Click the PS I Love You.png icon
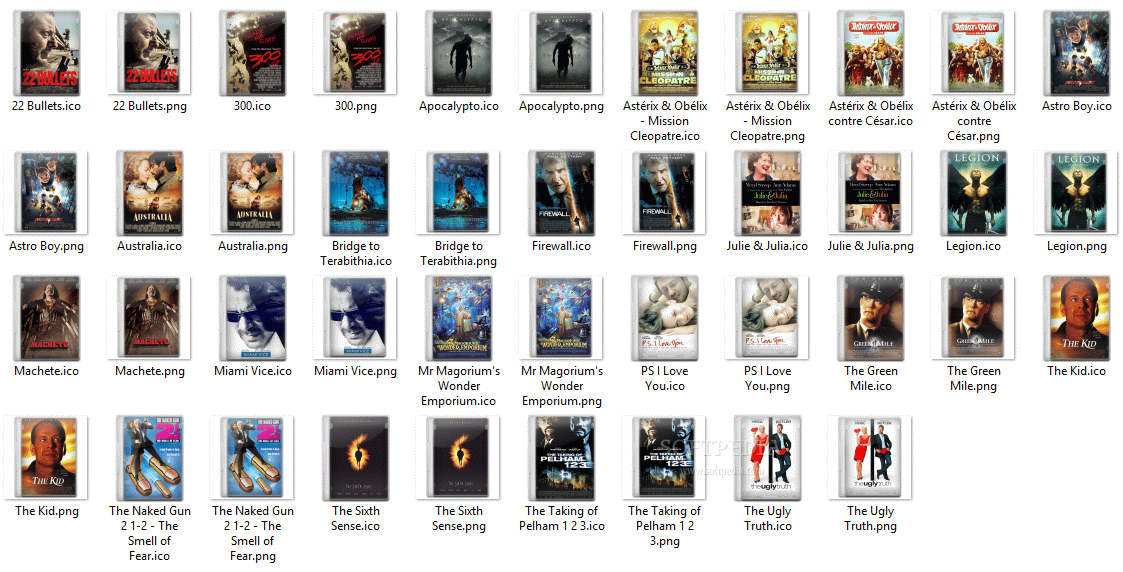1123x572 pixels. (768, 318)
